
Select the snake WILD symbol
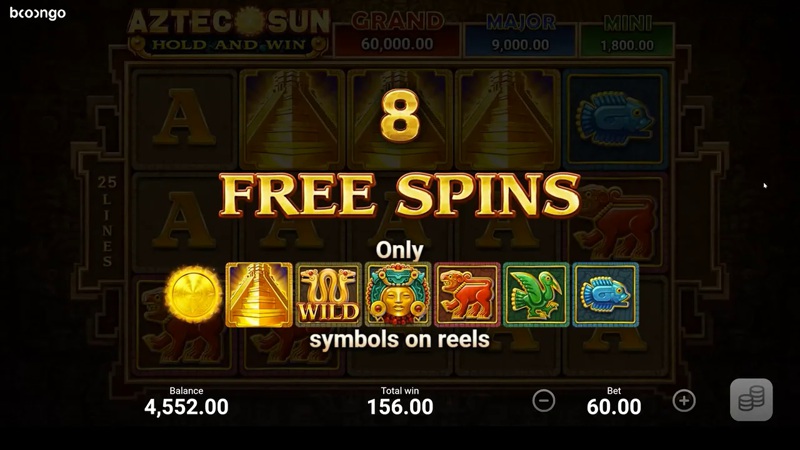click(x=329, y=295)
